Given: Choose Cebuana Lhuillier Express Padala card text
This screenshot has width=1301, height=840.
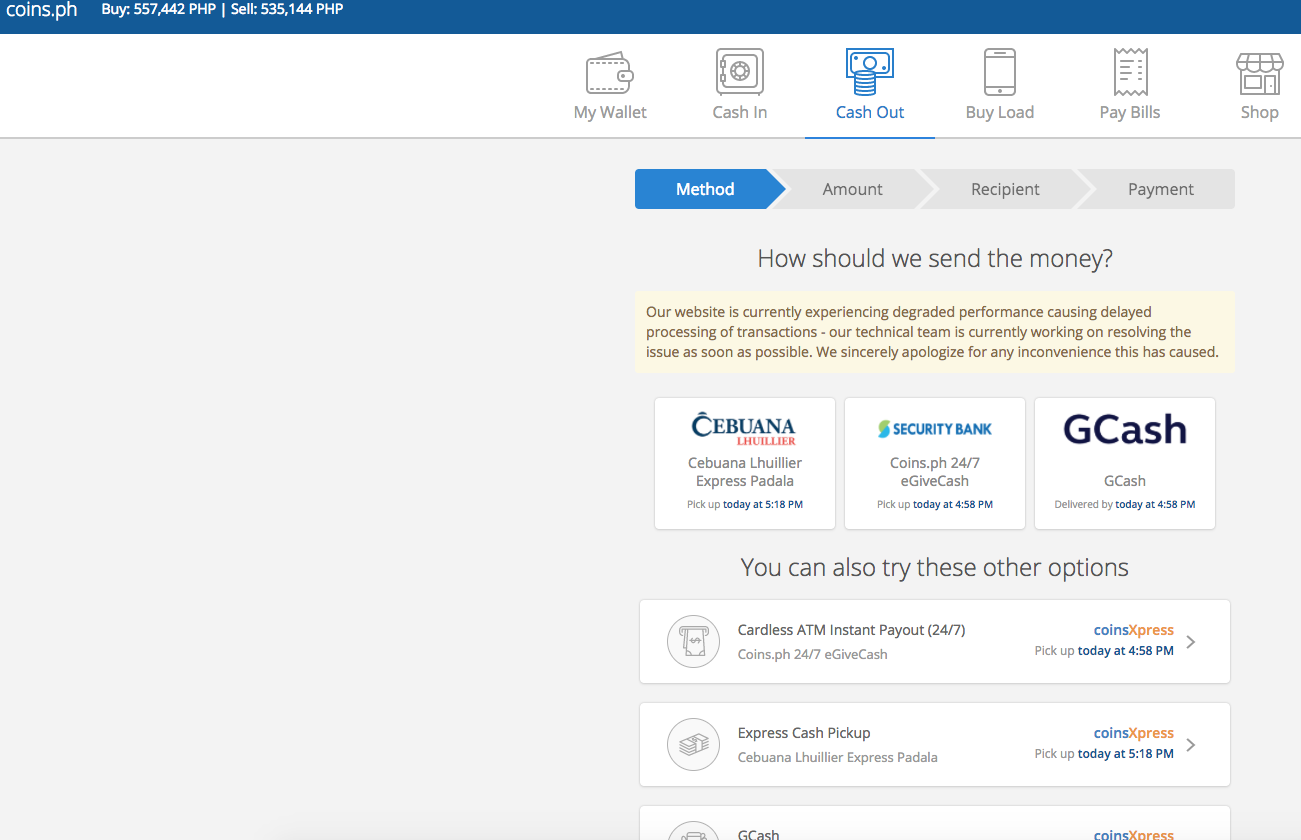Looking at the screenshot, I should pos(745,472).
